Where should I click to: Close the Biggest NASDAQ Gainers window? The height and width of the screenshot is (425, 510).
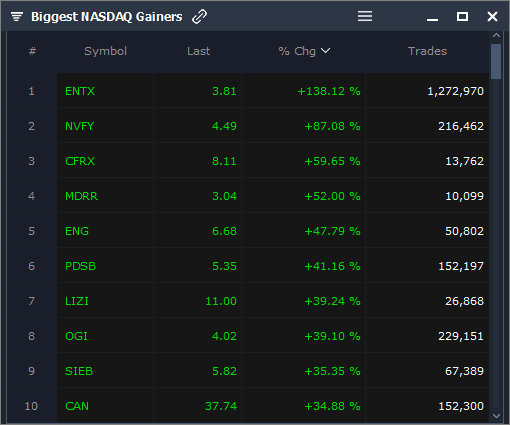click(x=492, y=16)
